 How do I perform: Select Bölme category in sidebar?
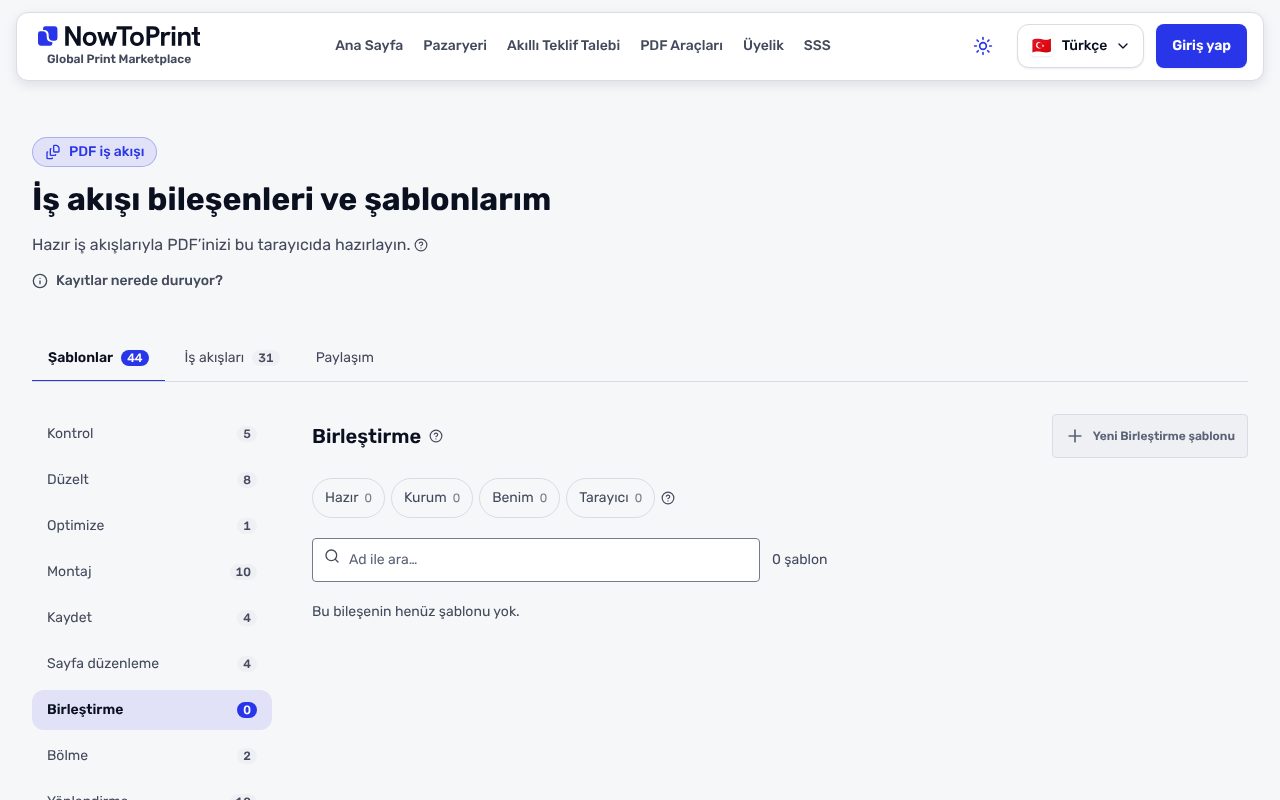point(152,756)
